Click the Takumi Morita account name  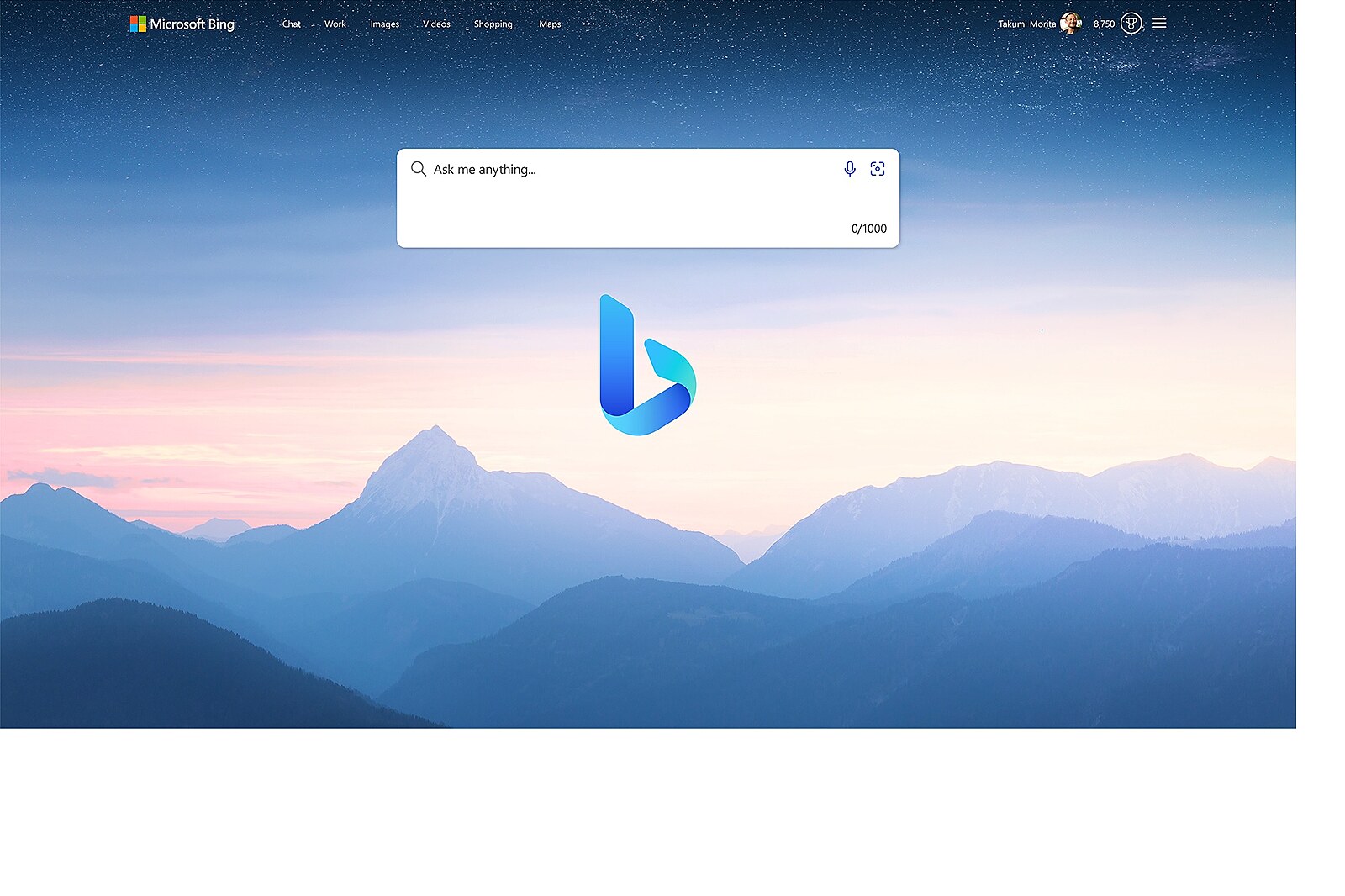pos(1026,24)
